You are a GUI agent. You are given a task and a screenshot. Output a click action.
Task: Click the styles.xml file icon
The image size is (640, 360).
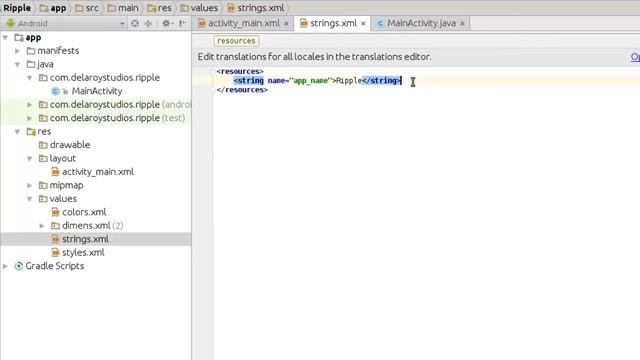click(x=56, y=253)
